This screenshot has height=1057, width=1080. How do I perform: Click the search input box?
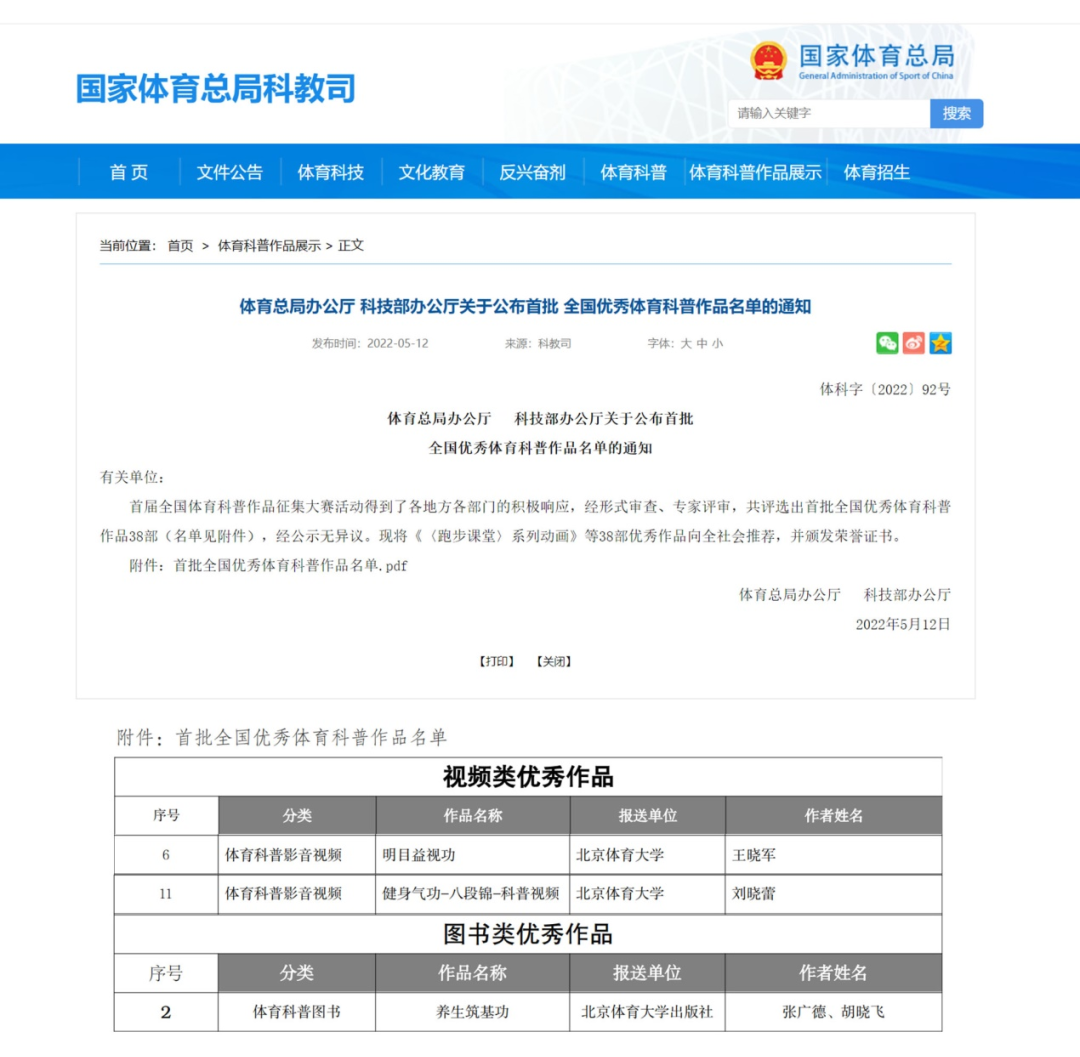tap(830, 114)
